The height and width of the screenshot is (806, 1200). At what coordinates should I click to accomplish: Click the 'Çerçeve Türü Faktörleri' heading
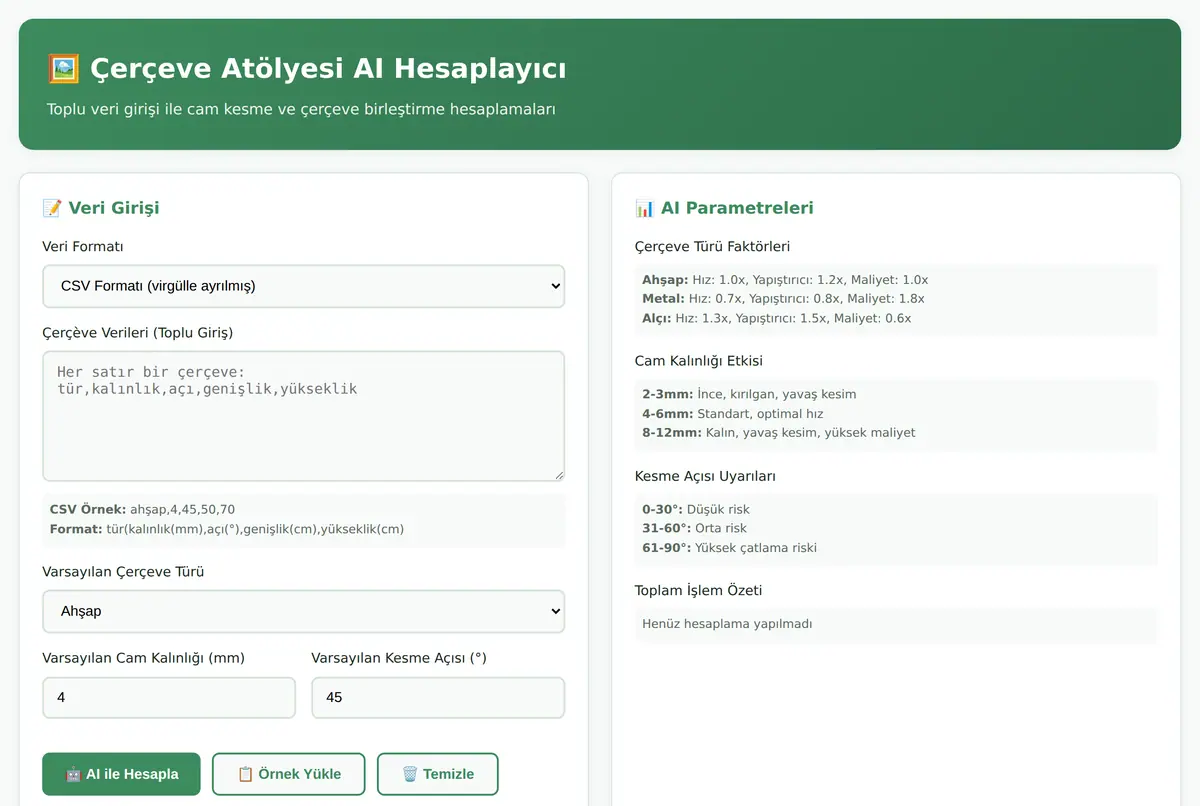click(x=712, y=246)
